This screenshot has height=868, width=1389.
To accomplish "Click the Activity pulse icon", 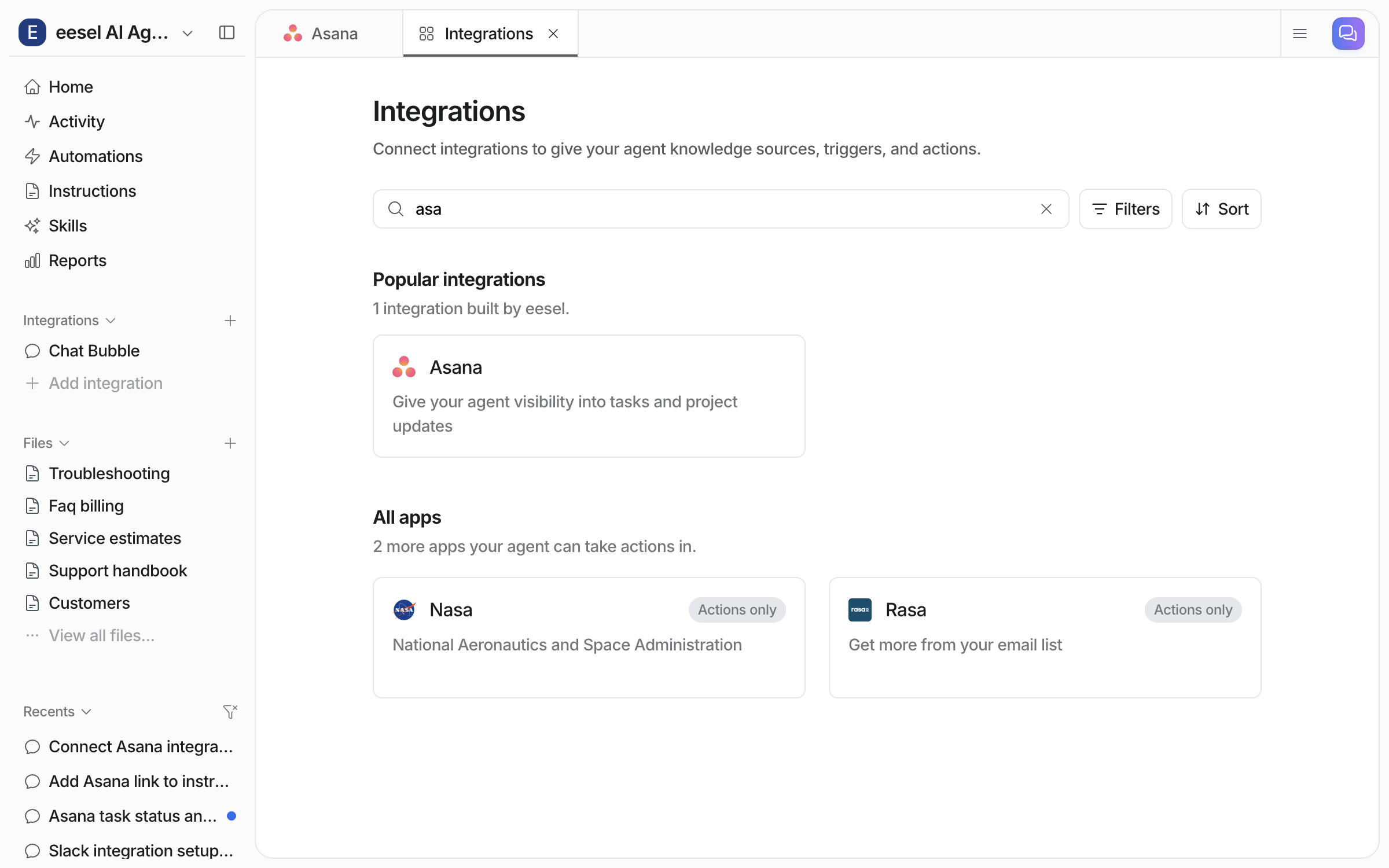I will pyautogui.click(x=32, y=122).
